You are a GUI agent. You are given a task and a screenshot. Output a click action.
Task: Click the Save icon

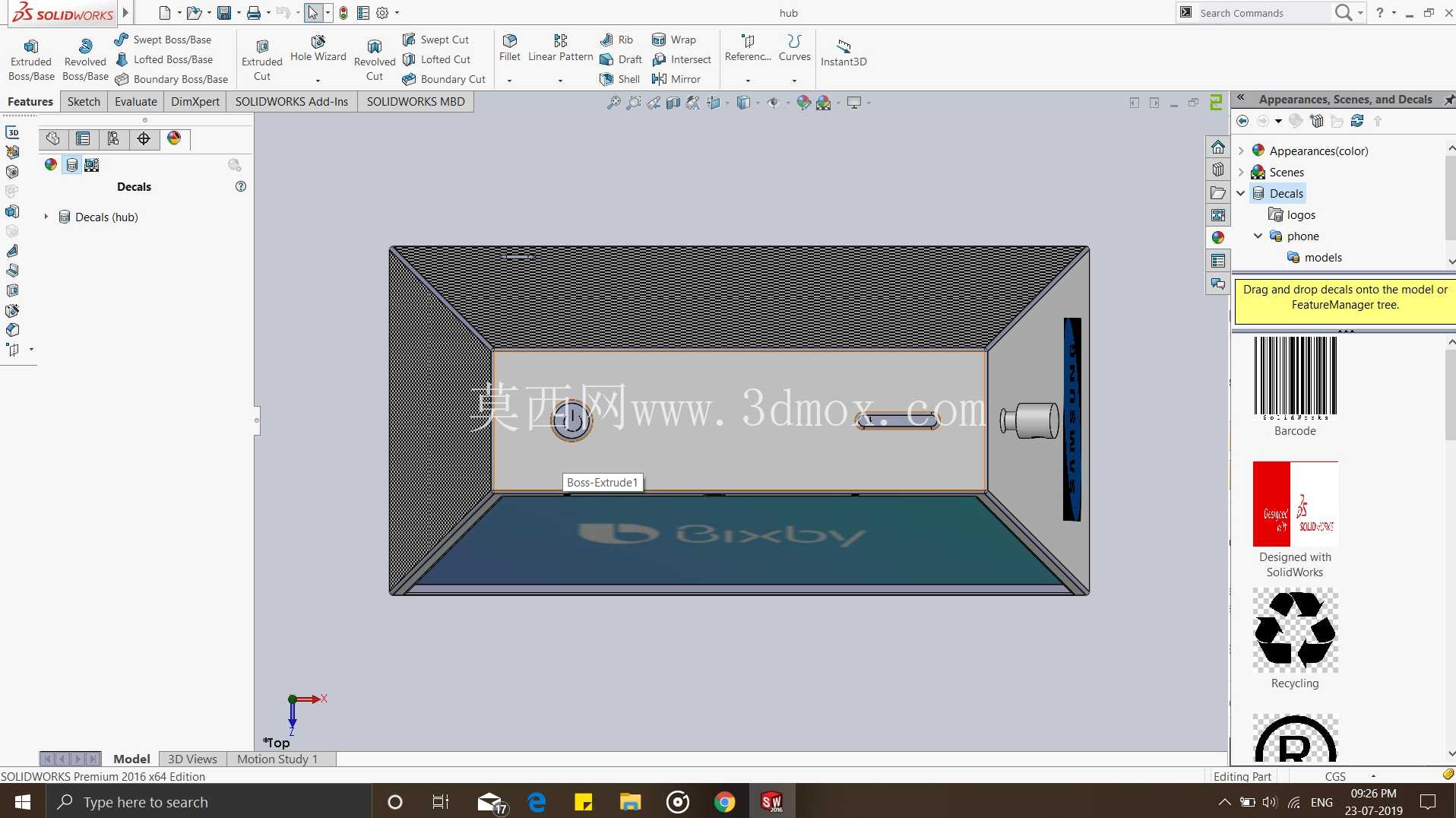[x=224, y=13]
